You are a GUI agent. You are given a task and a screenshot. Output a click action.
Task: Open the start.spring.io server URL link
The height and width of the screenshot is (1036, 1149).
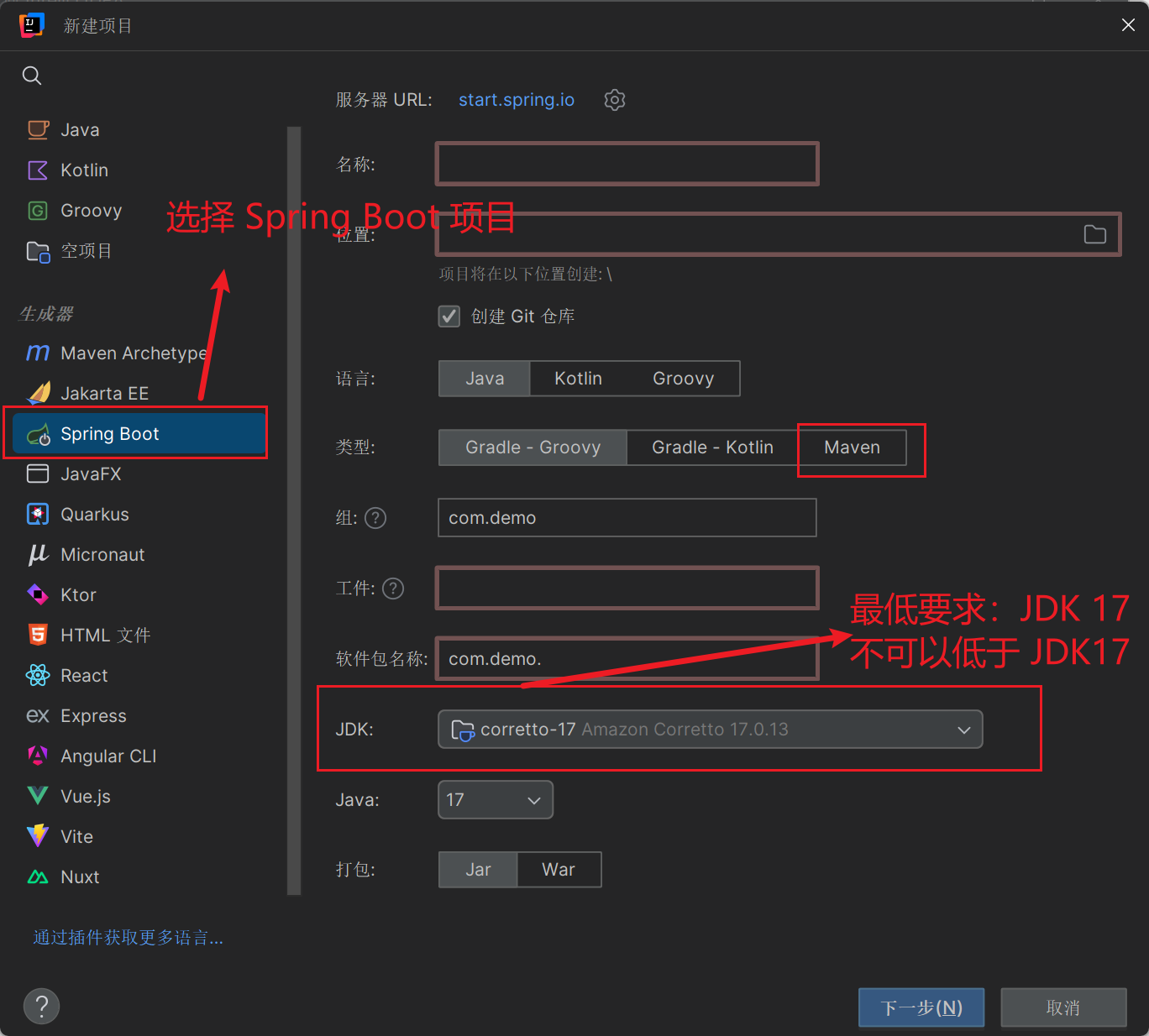click(x=517, y=100)
